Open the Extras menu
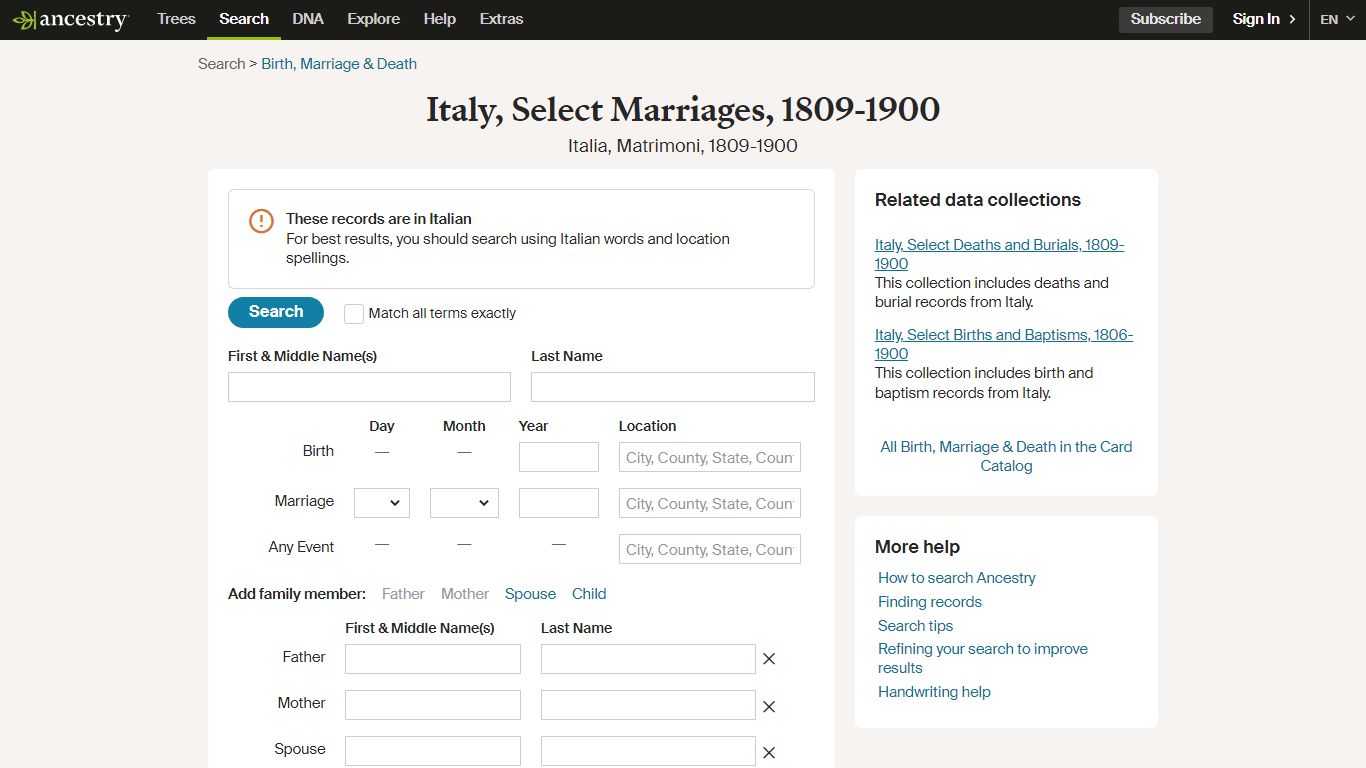 (501, 19)
